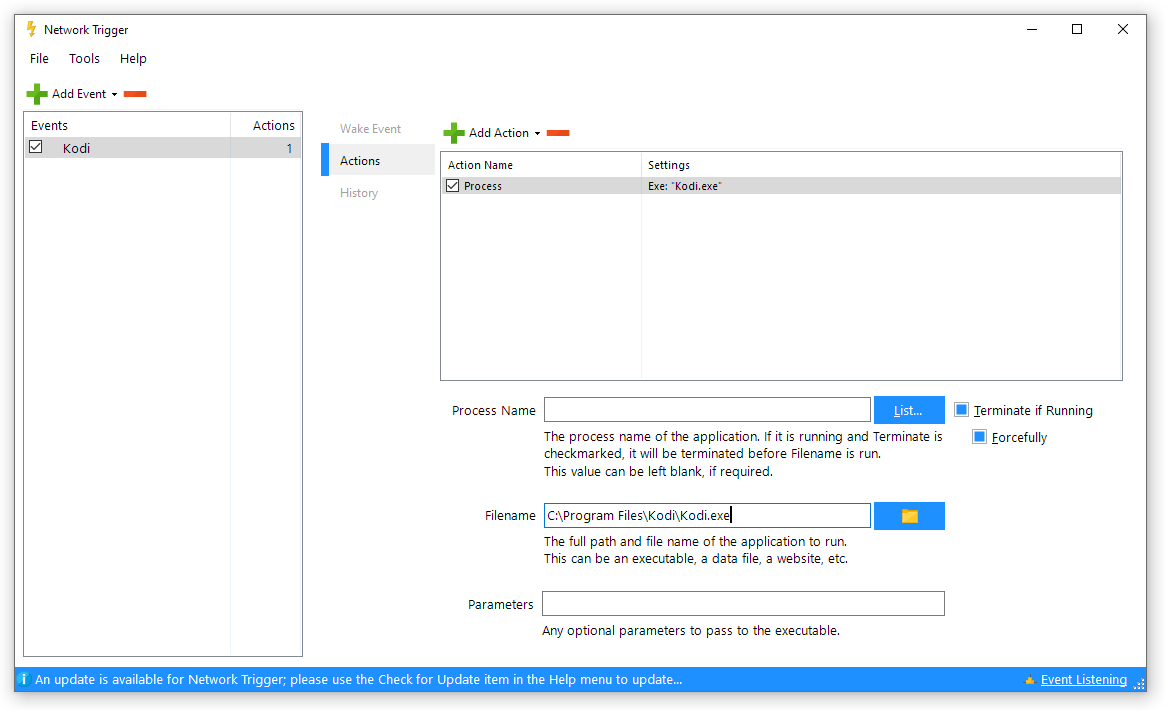Uncheck the Kodi event checkbox

point(36,147)
